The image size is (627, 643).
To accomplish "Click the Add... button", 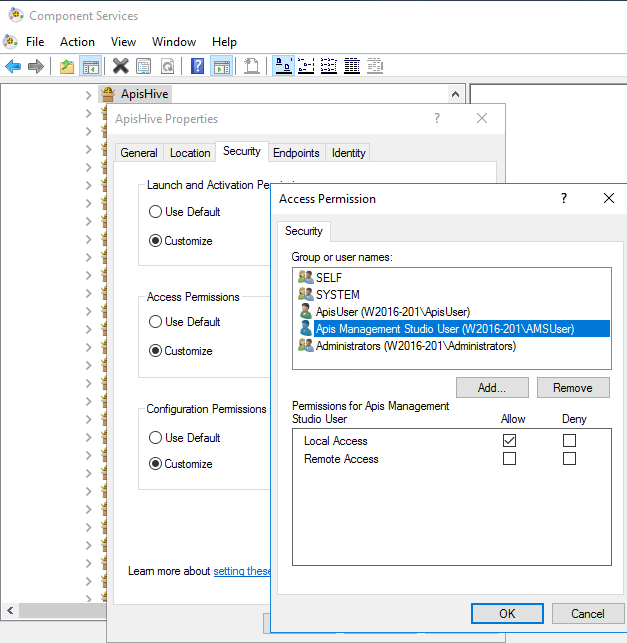I will click(x=491, y=388).
